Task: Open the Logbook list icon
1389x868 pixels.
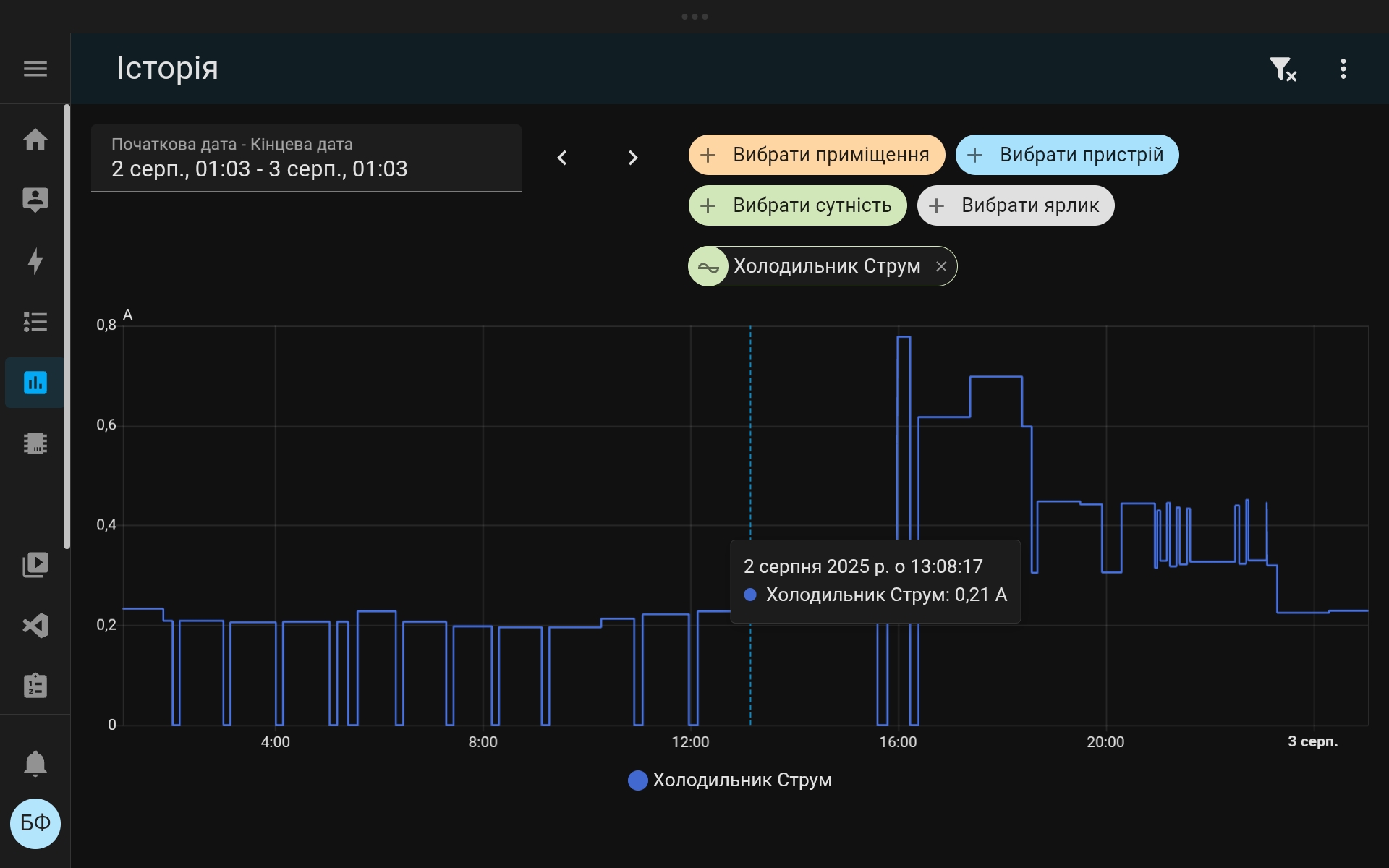Action: (x=35, y=322)
